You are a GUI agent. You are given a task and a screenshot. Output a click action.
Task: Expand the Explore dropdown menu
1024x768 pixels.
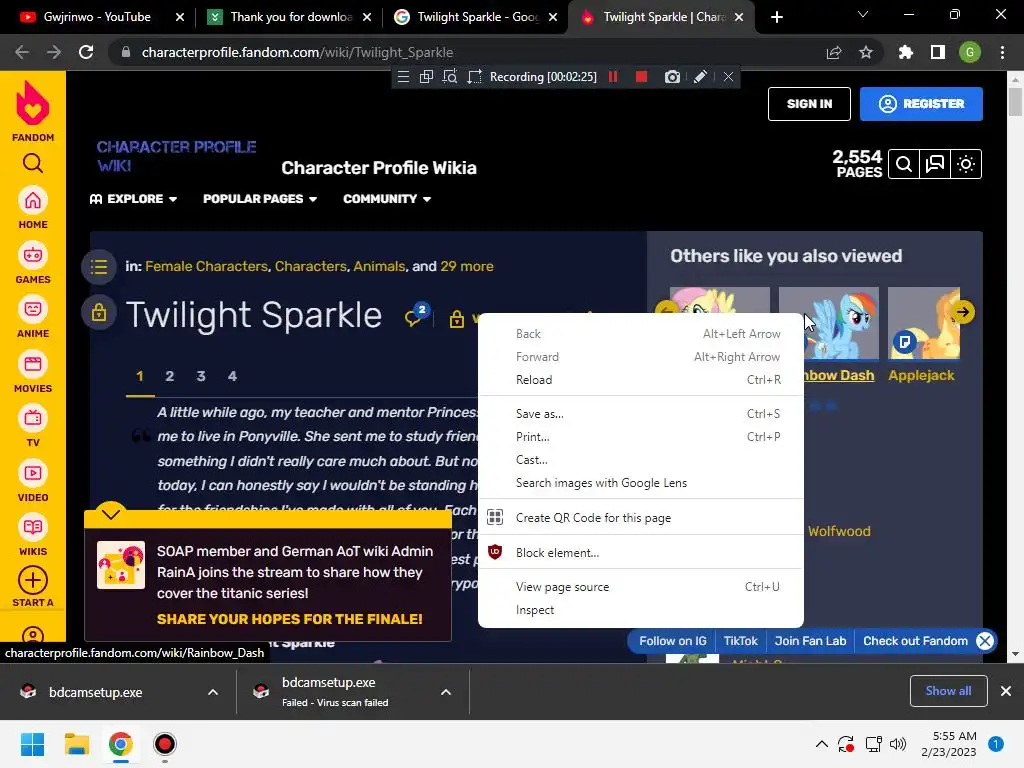click(133, 199)
